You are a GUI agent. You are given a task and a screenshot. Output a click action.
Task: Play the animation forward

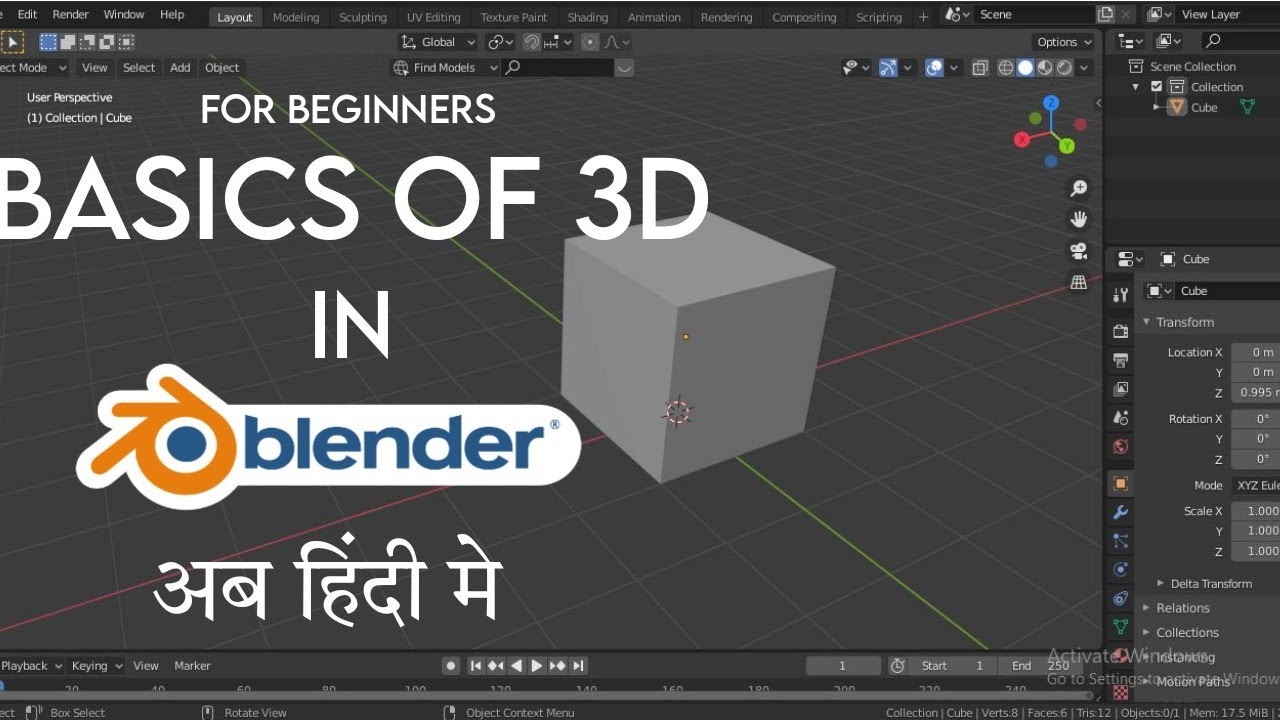(537, 666)
